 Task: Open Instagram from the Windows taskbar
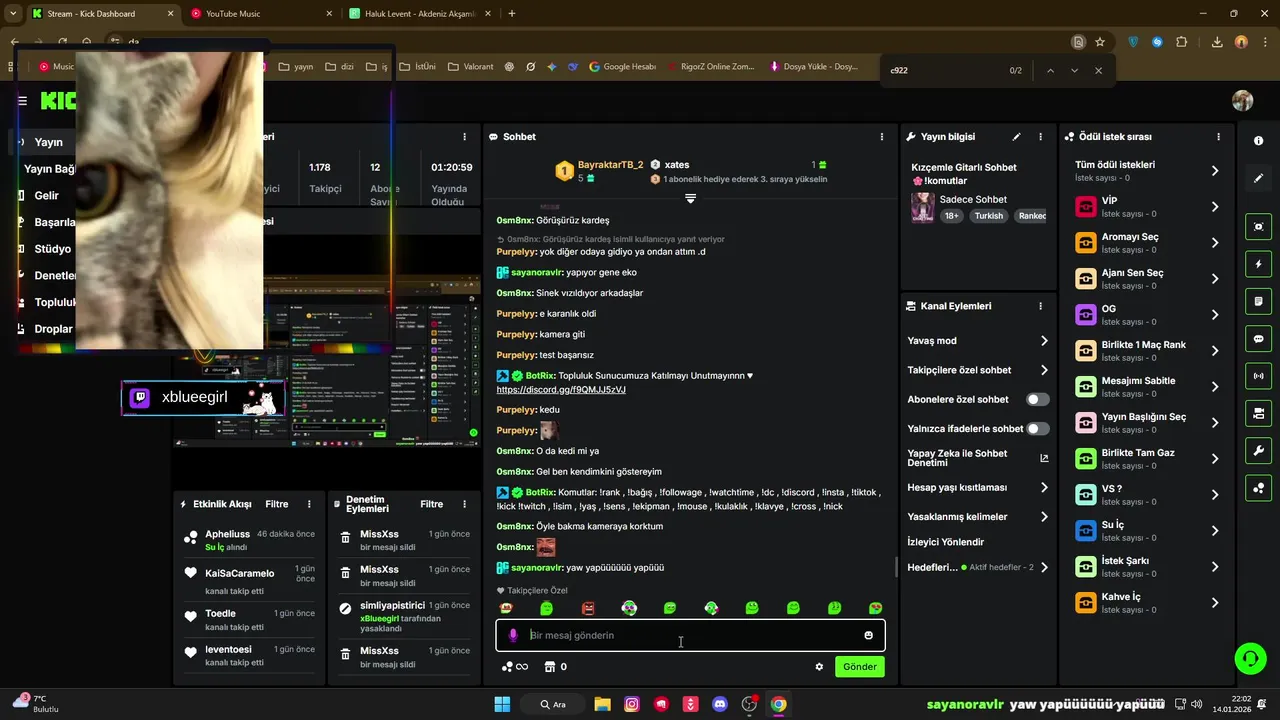632,704
